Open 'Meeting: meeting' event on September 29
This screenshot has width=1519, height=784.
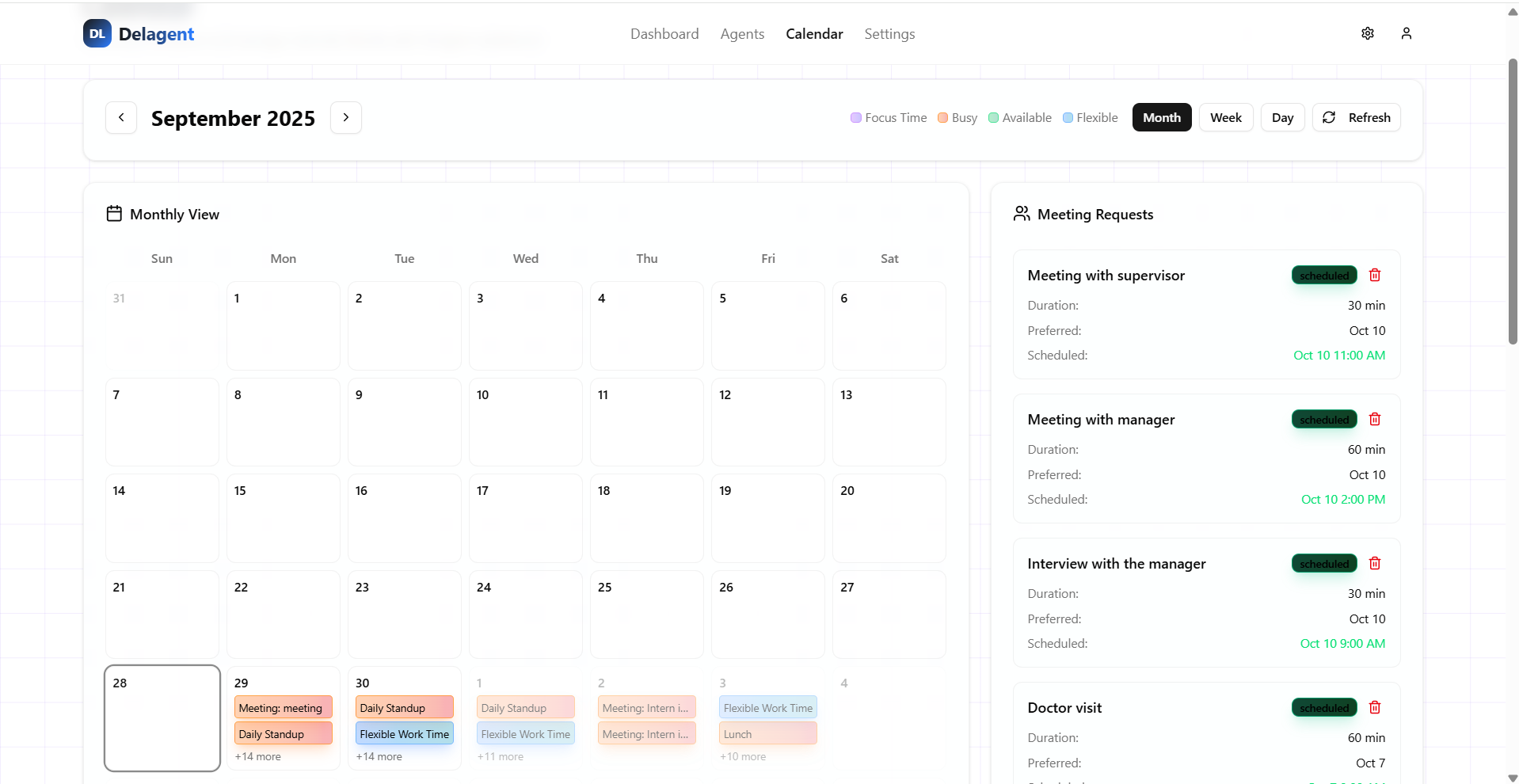283,707
